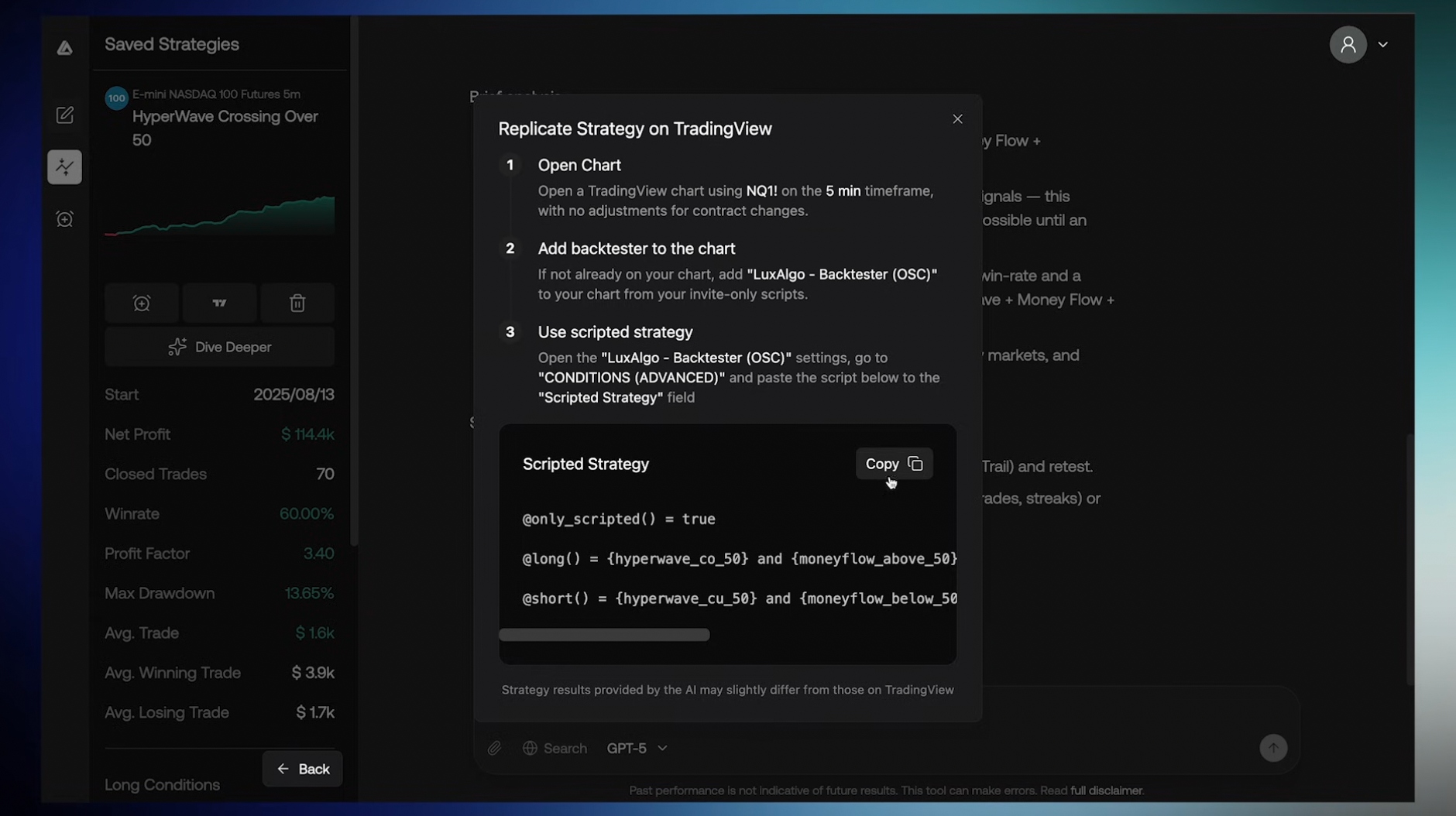Click the Avg. Winning Trade value $ 3.9k
The width and height of the screenshot is (1456, 816).
[313, 673]
